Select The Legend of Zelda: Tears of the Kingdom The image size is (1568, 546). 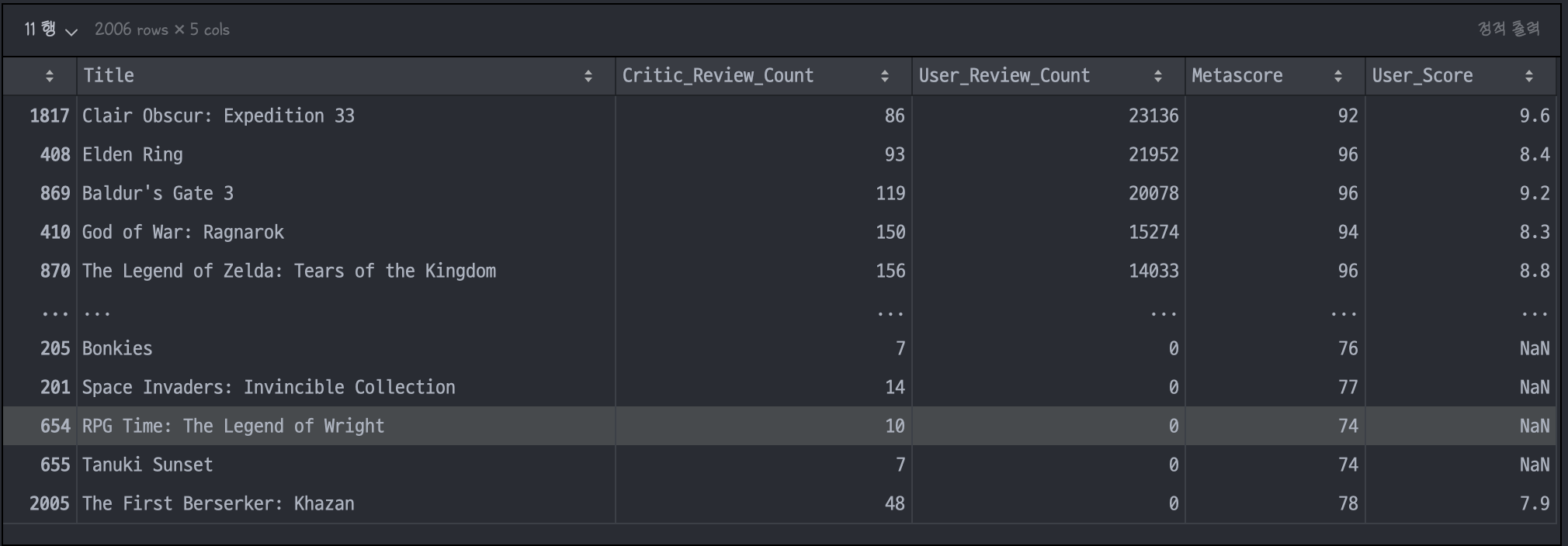[x=346, y=271]
